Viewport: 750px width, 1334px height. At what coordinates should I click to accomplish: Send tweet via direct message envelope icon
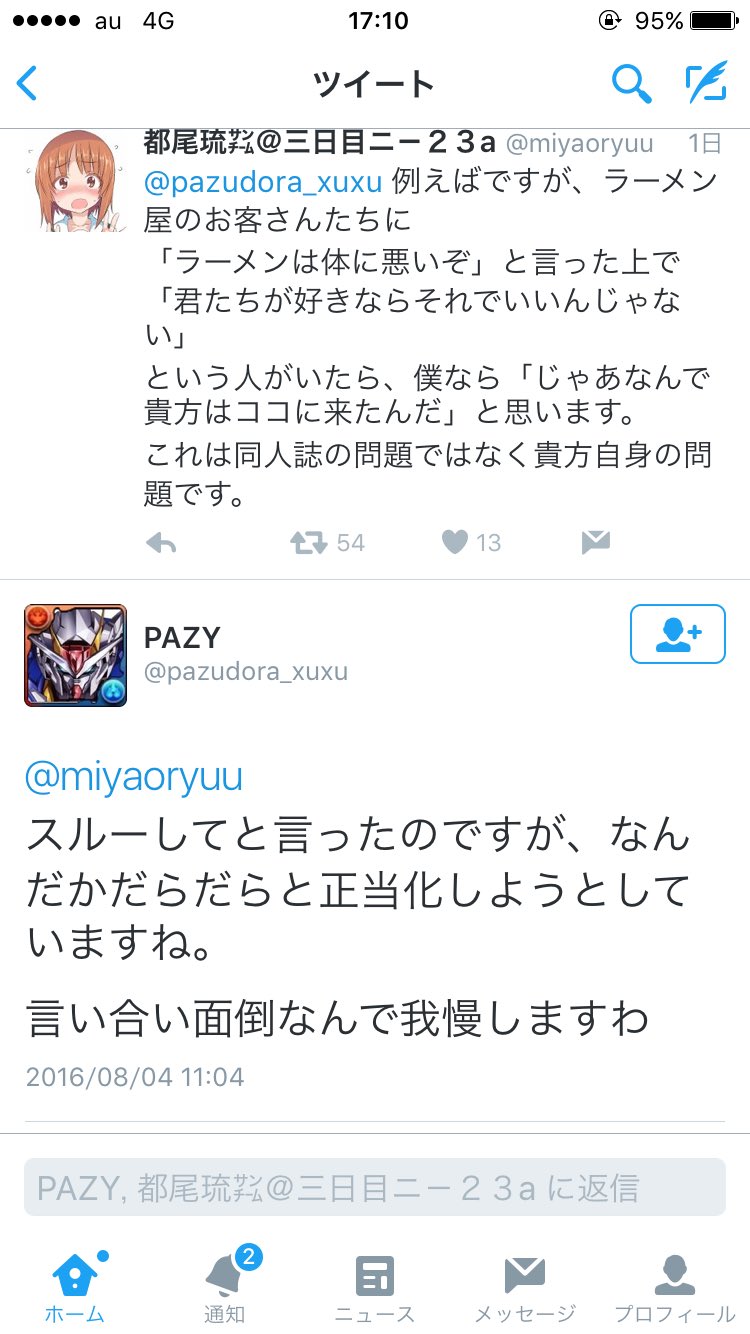[x=595, y=543]
